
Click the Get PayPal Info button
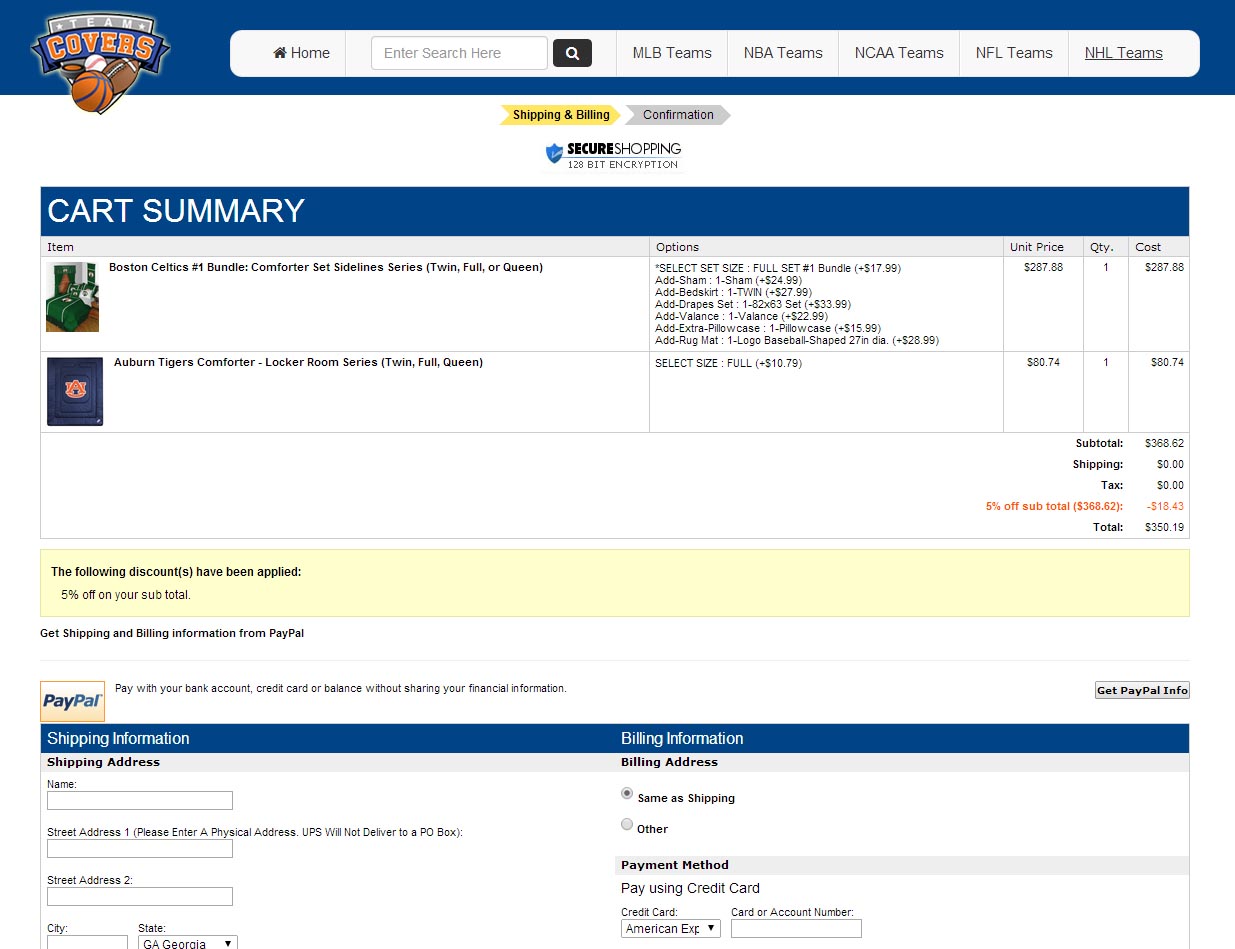(x=1142, y=690)
